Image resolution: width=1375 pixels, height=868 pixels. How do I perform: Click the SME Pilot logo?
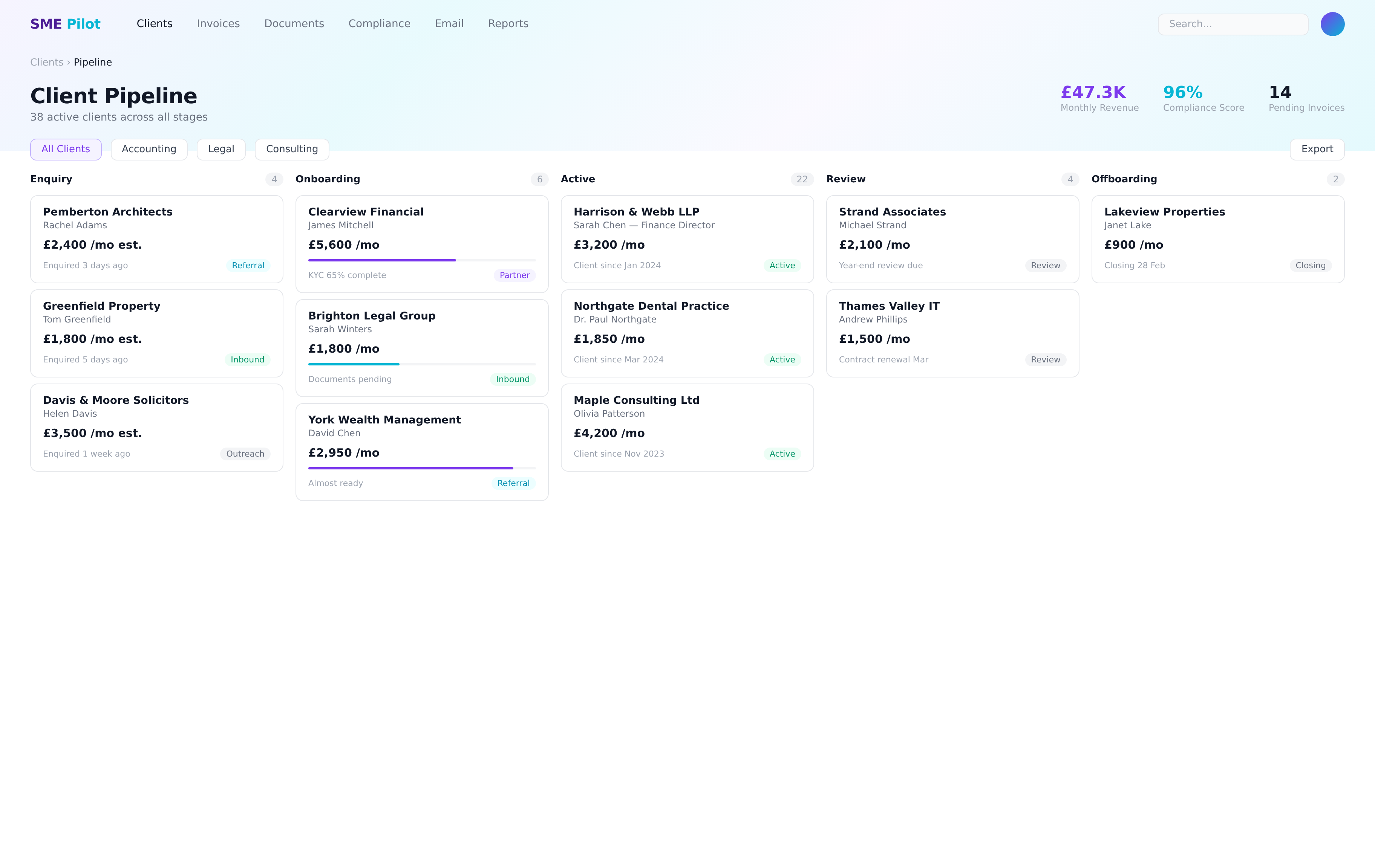(x=65, y=24)
